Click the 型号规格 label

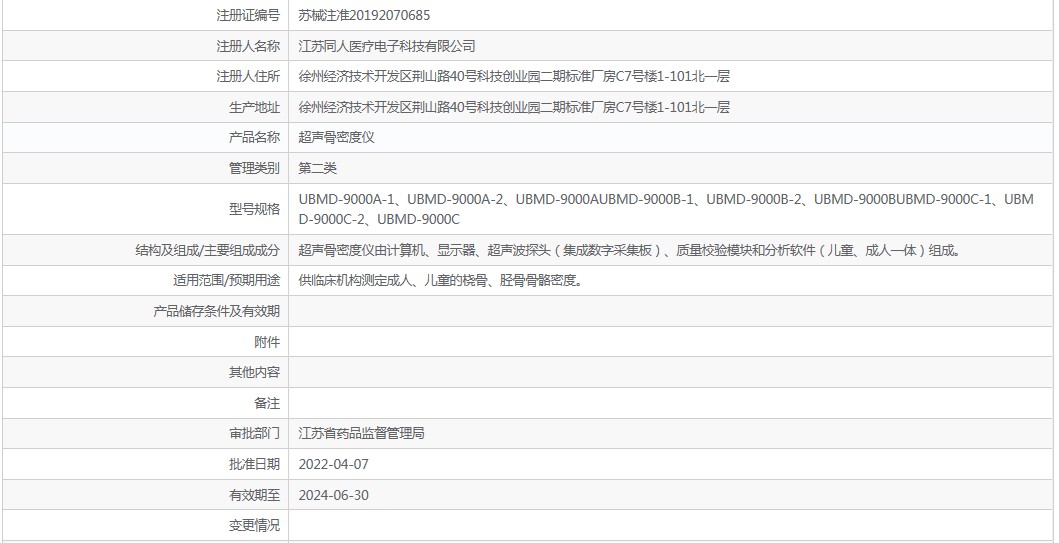click(x=254, y=209)
